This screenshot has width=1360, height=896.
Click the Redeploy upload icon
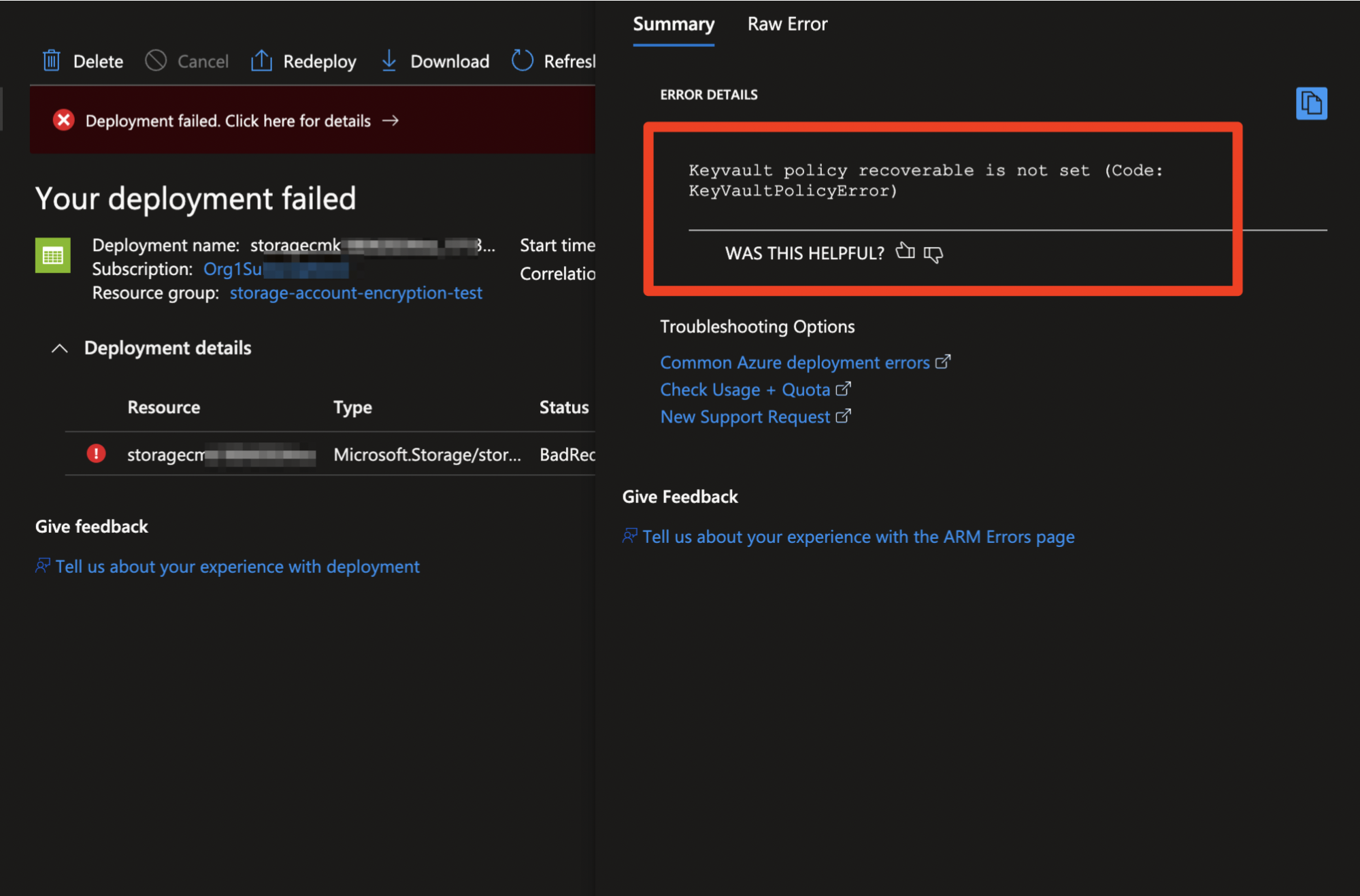pyautogui.click(x=261, y=61)
